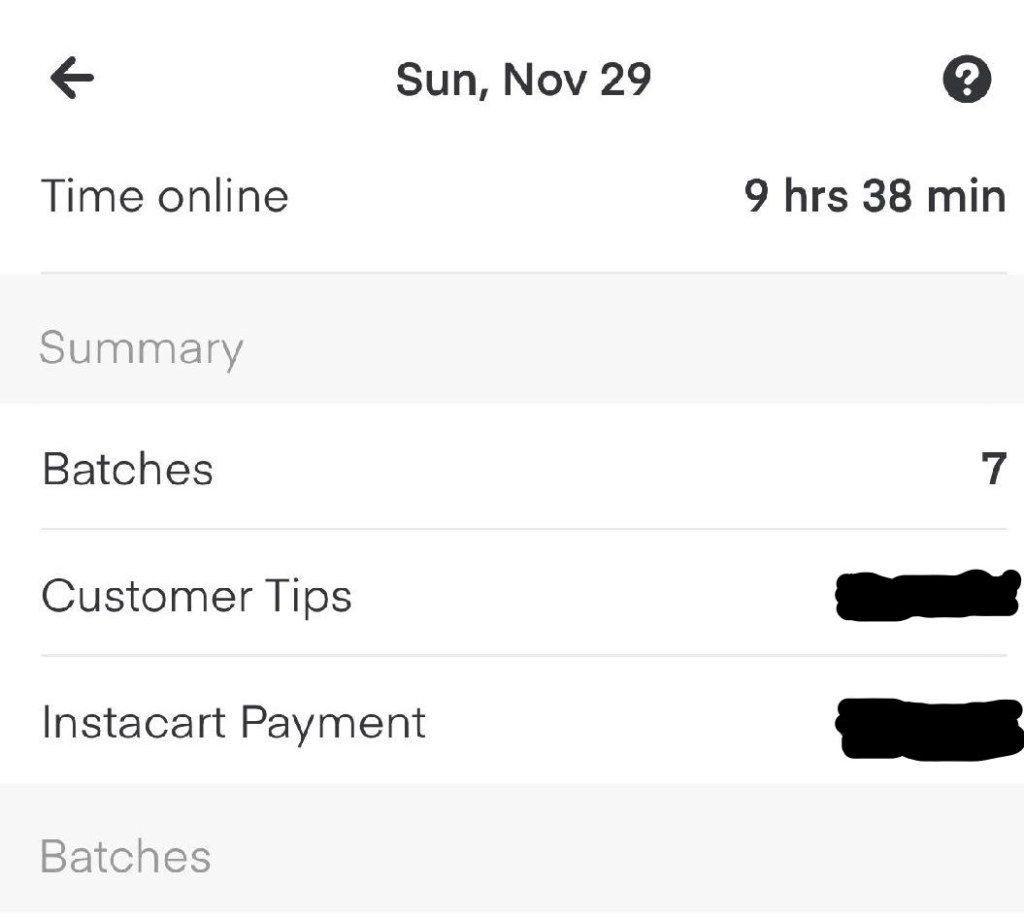
Task: Click the divider line below Time online
Action: [523, 272]
